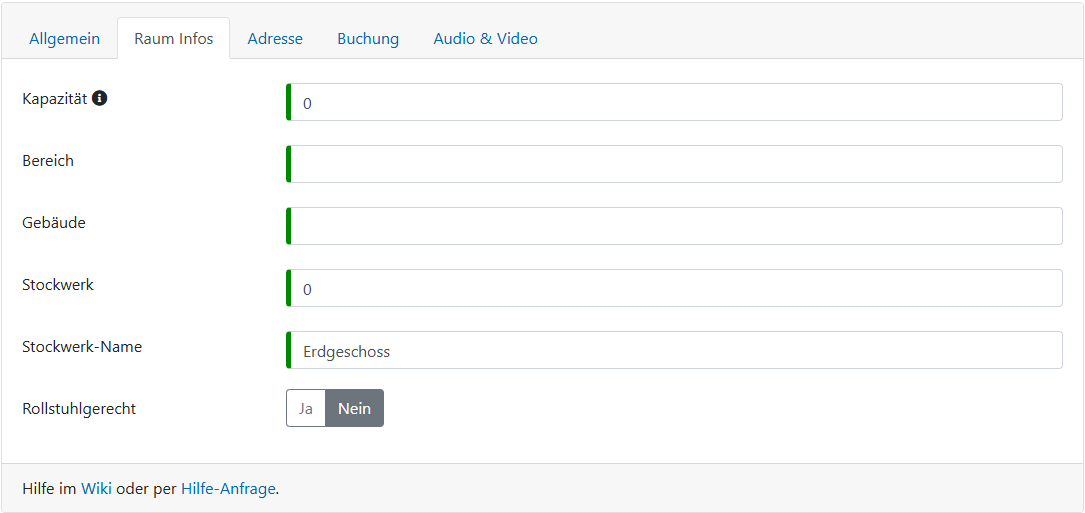Click the Rollstuhlgerecht label
Viewport: 1085px width, 513px height.
(x=79, y=408)
